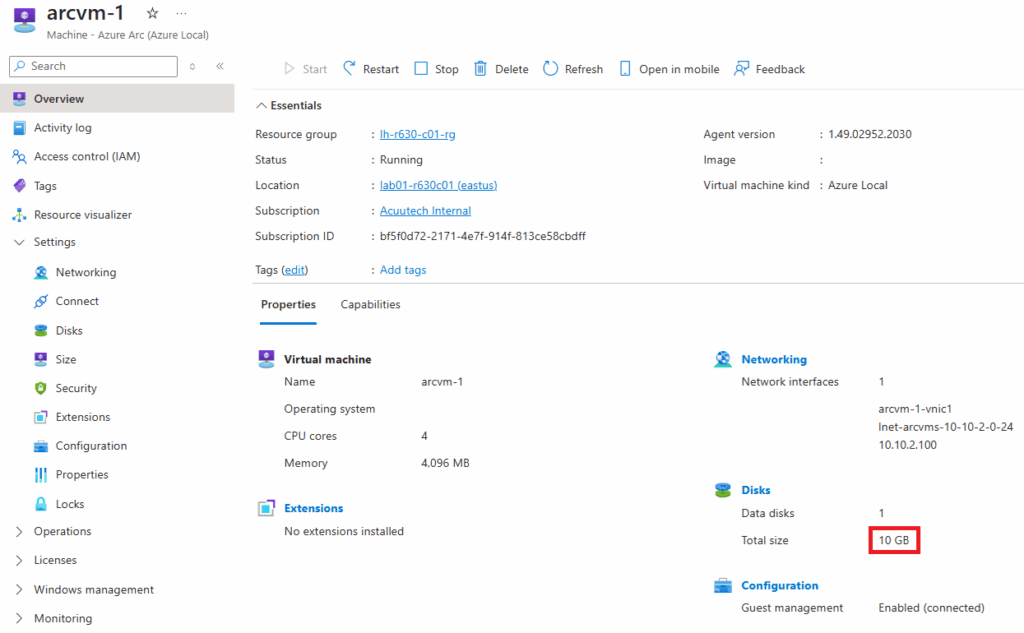
Task: Open the Disks heading link in Properties
Action: point(756,490)
